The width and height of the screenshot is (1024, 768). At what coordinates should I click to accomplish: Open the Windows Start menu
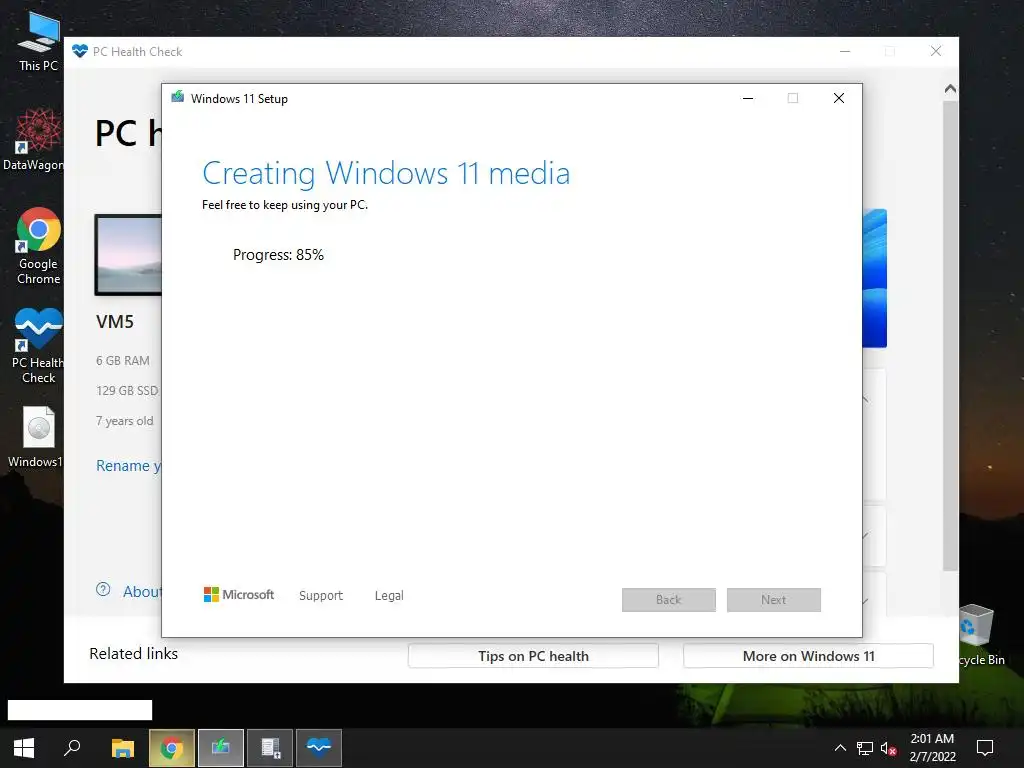[24, 748]
